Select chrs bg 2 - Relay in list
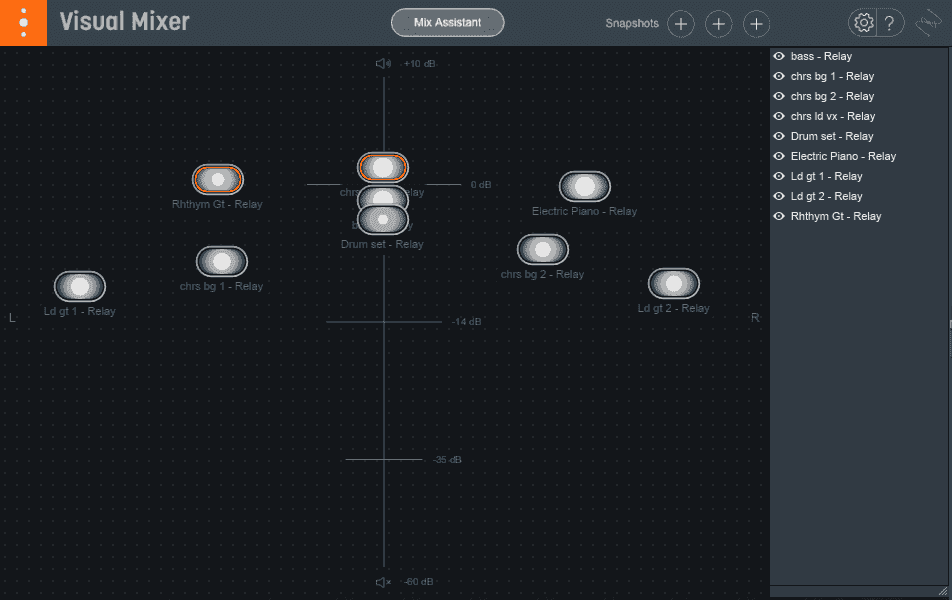 pos(832,96)
